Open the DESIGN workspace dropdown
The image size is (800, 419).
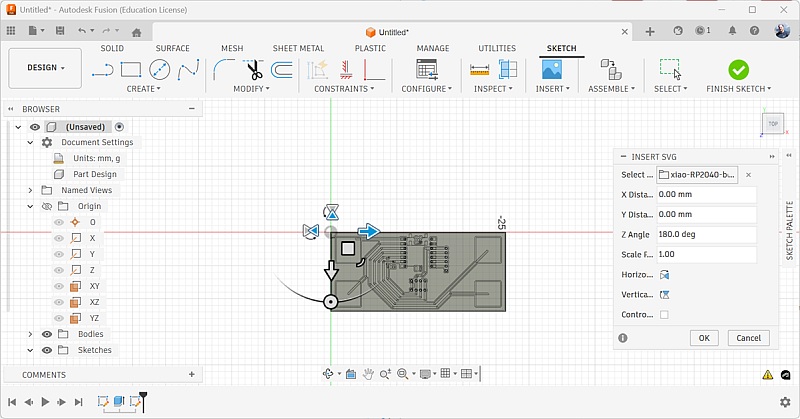coord(45,68)
